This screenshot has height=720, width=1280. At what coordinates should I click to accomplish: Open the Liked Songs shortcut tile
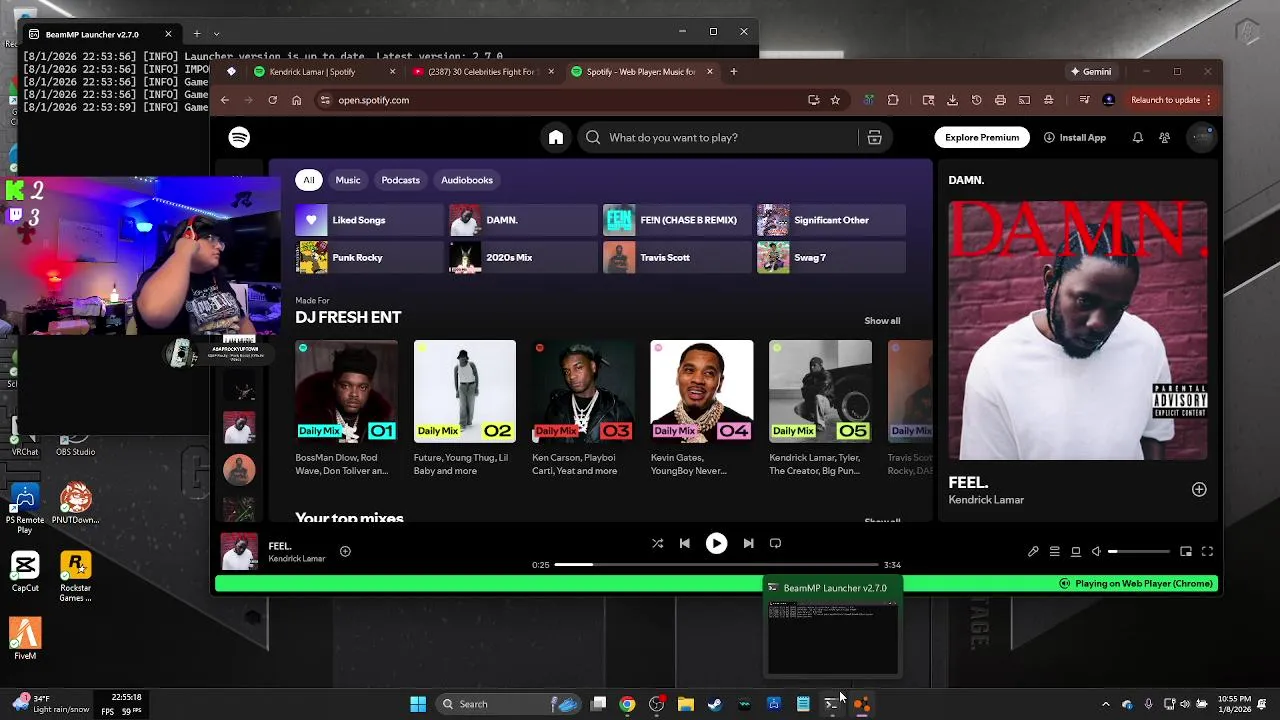pyautogui.click(x=369, y=220)
